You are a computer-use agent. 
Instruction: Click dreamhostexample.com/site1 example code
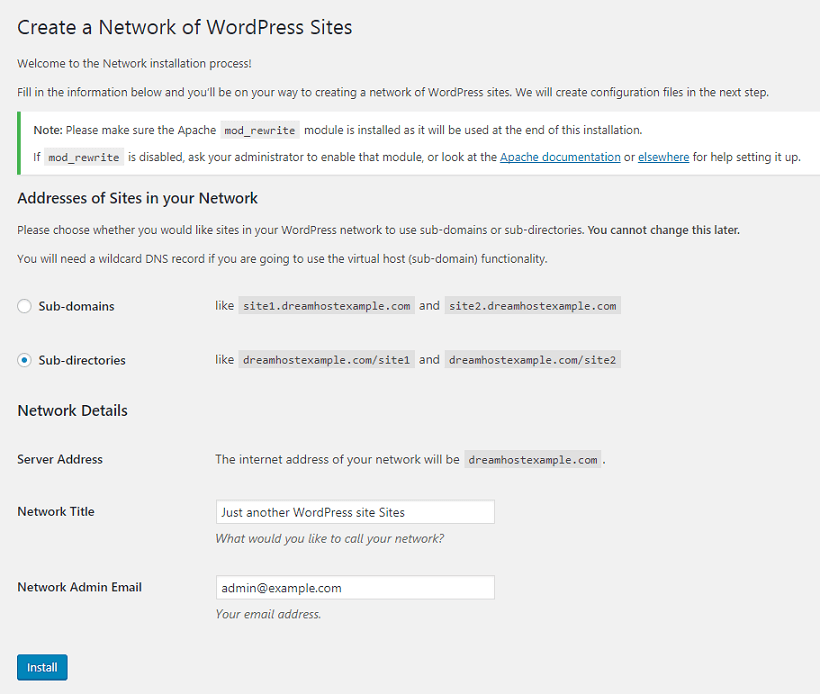tap(326, 360)
